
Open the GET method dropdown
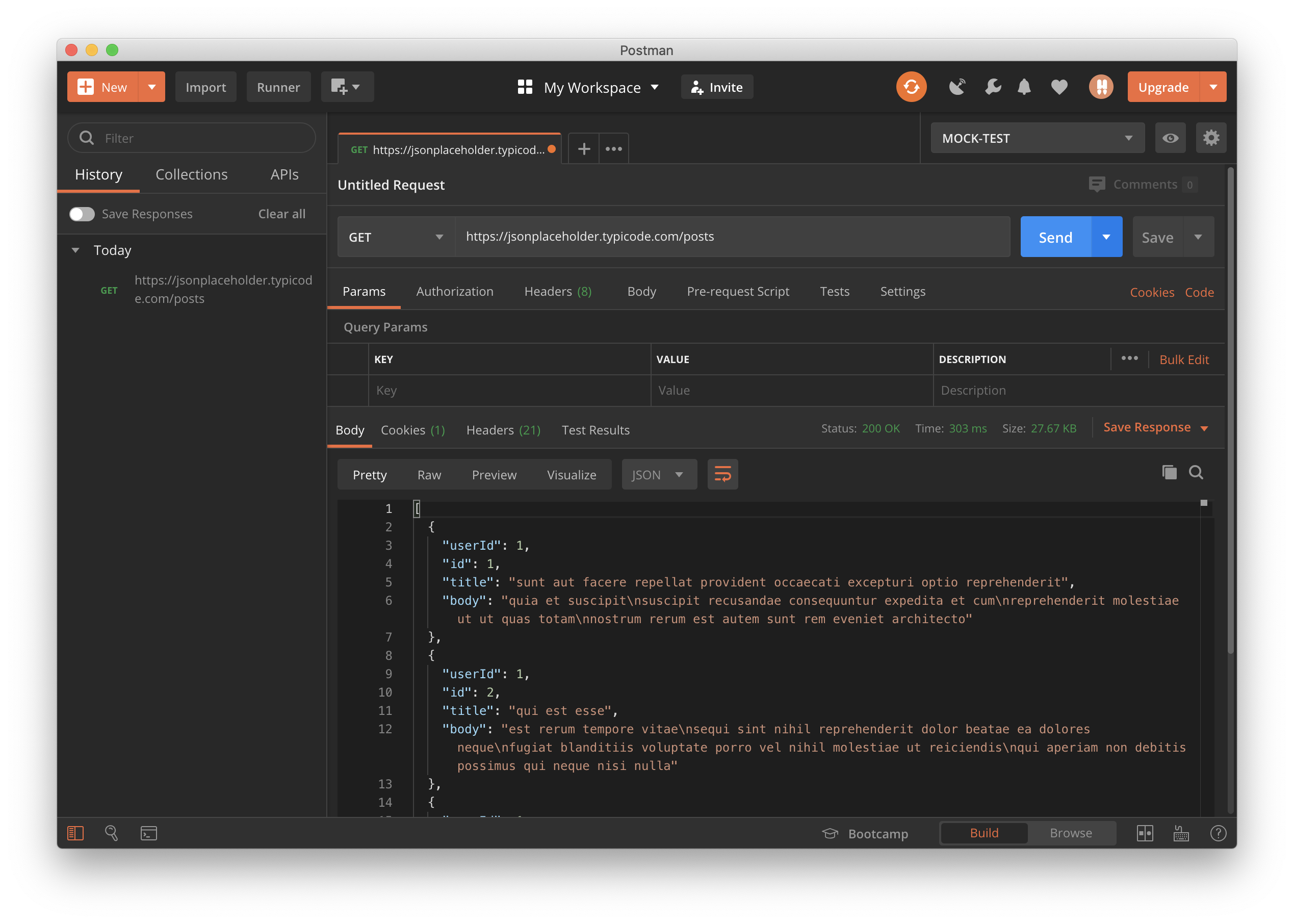pyautogui.click(x=396, y=237)
